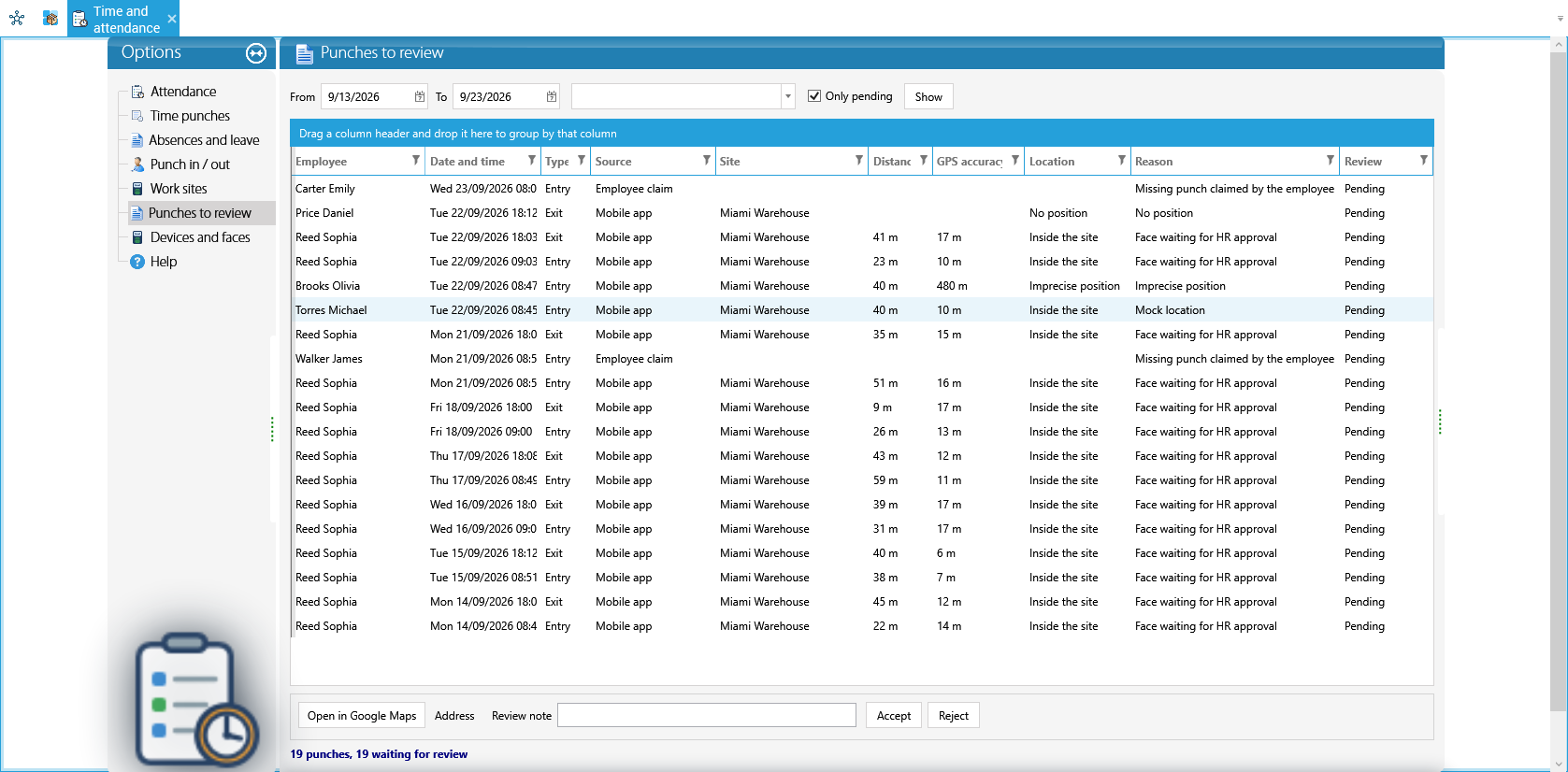Click the Time punches document icon
This screenshot has width=1568, height=772.
137,116
